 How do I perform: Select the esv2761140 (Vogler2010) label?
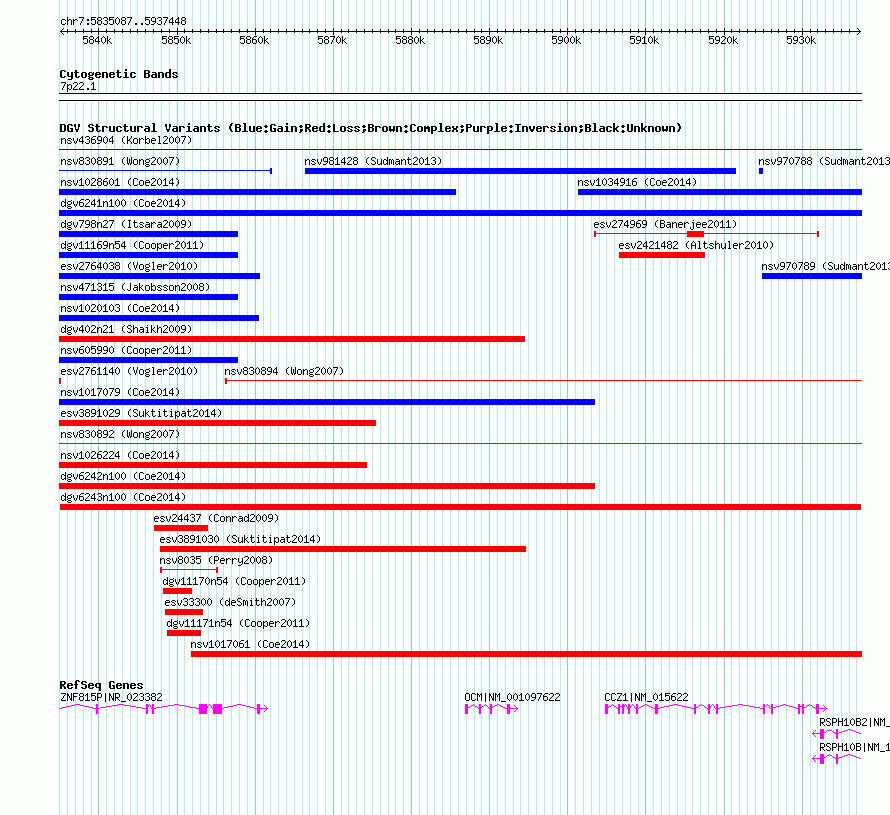(129, 371)
